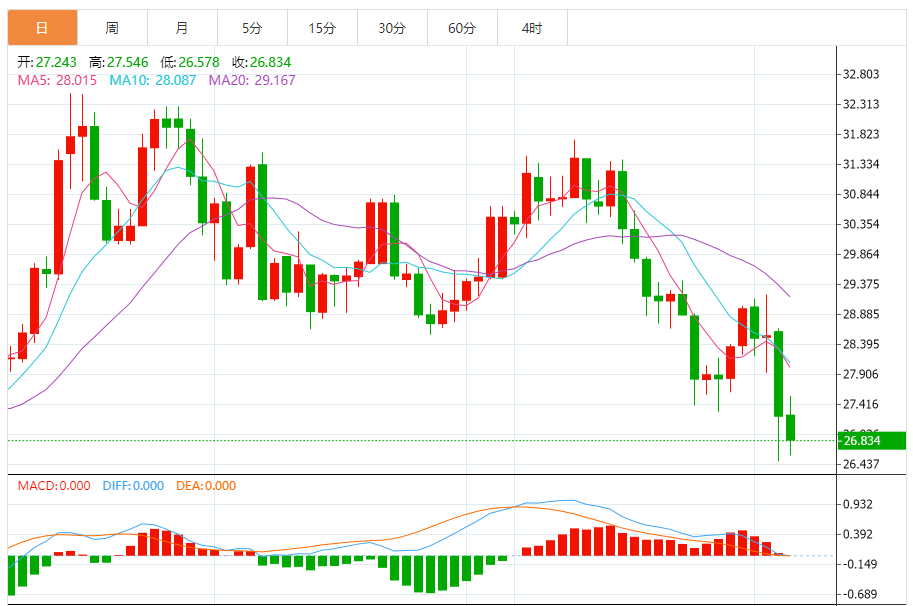Click the closing price 收:26.834
The width and height of the screenshot is (913, 606).
(x=261, y=62)
